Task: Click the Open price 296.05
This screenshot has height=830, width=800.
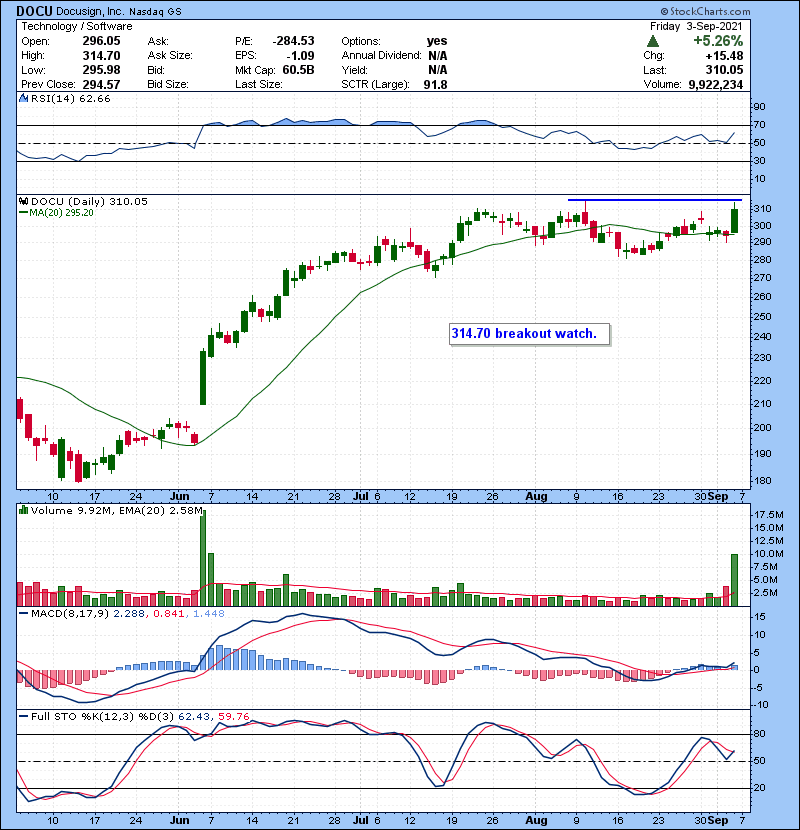Action: (101, 41)
